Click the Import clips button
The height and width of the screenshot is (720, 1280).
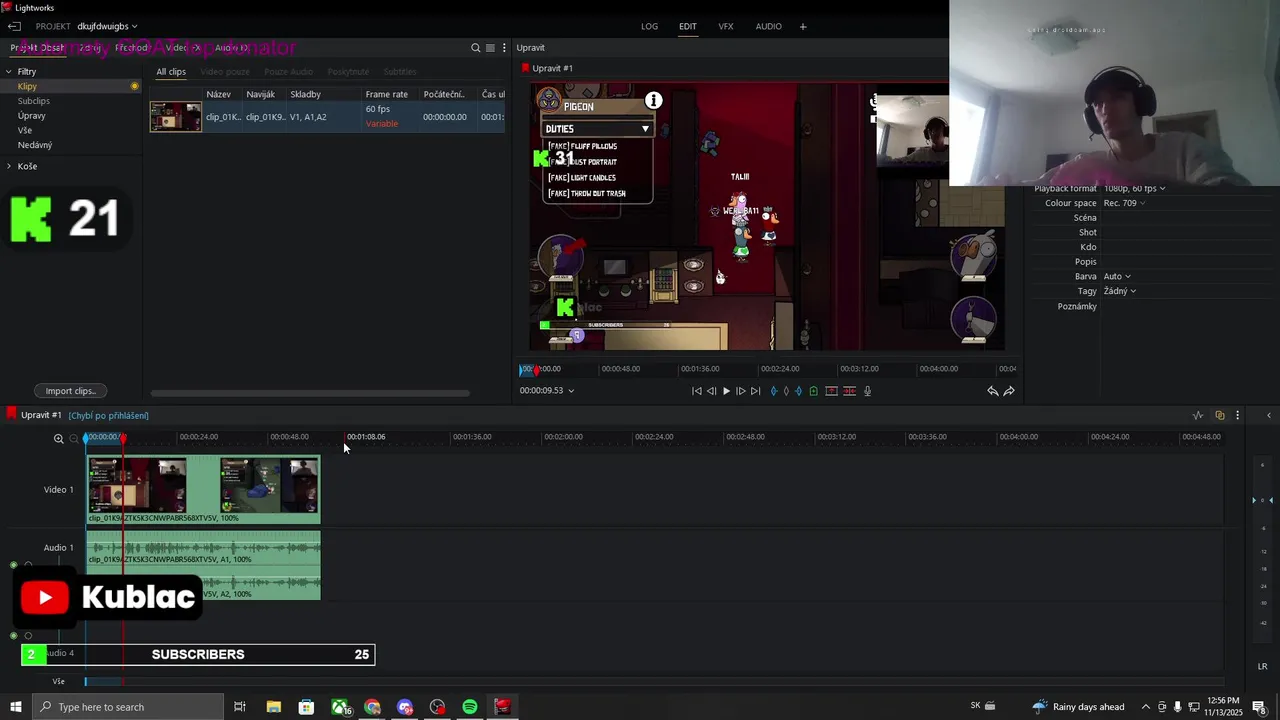[x=70, y=391]
